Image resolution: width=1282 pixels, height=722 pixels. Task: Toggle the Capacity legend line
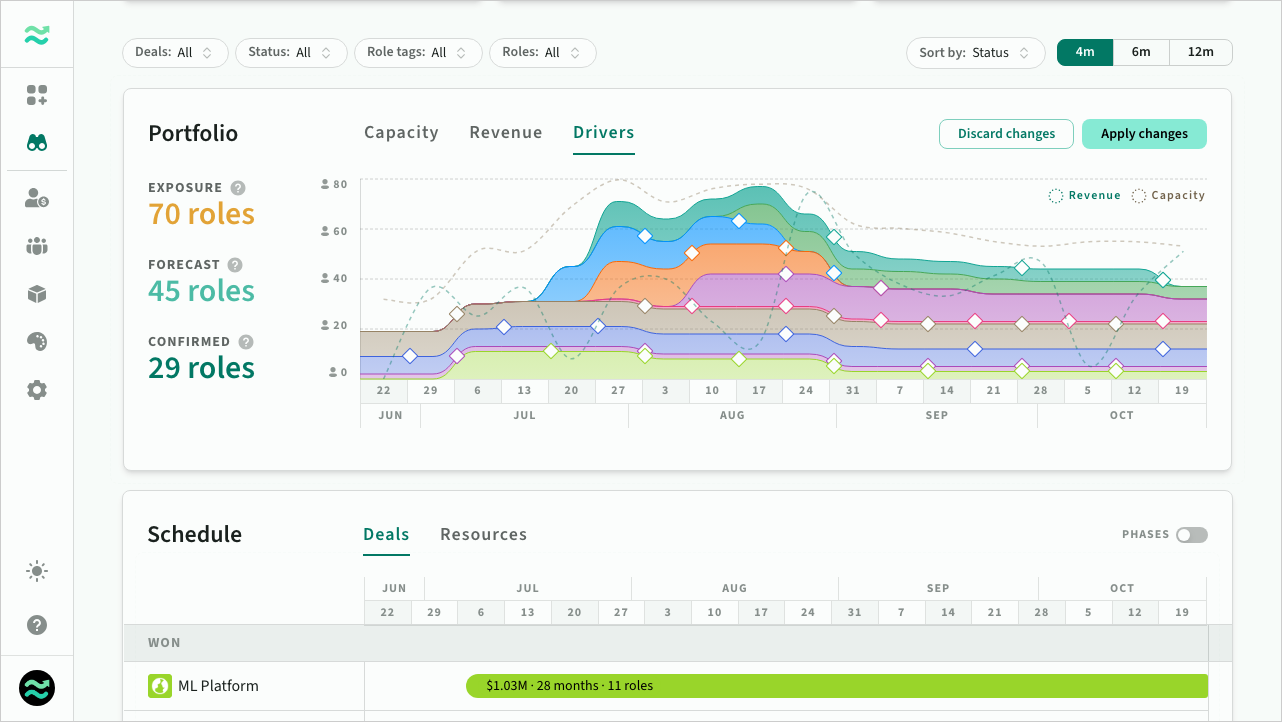click(x=1168, y=196)
